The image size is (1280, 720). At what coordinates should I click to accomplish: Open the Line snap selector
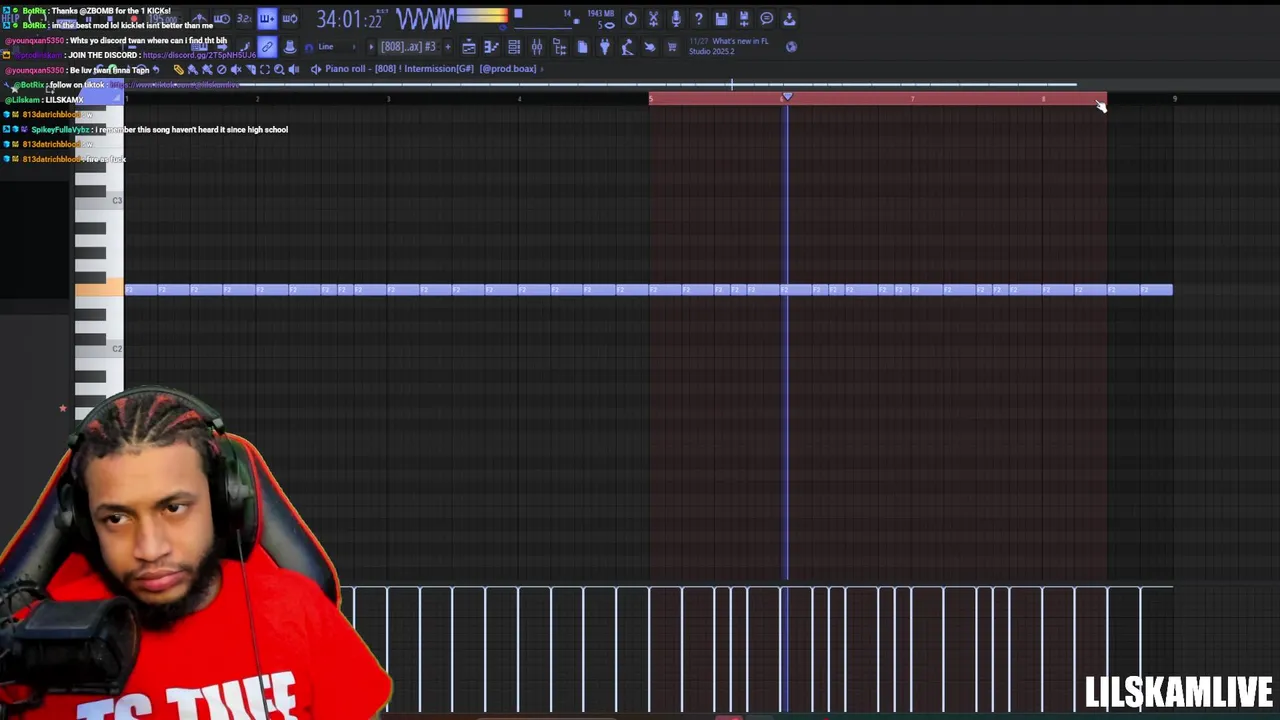(338, 47)
